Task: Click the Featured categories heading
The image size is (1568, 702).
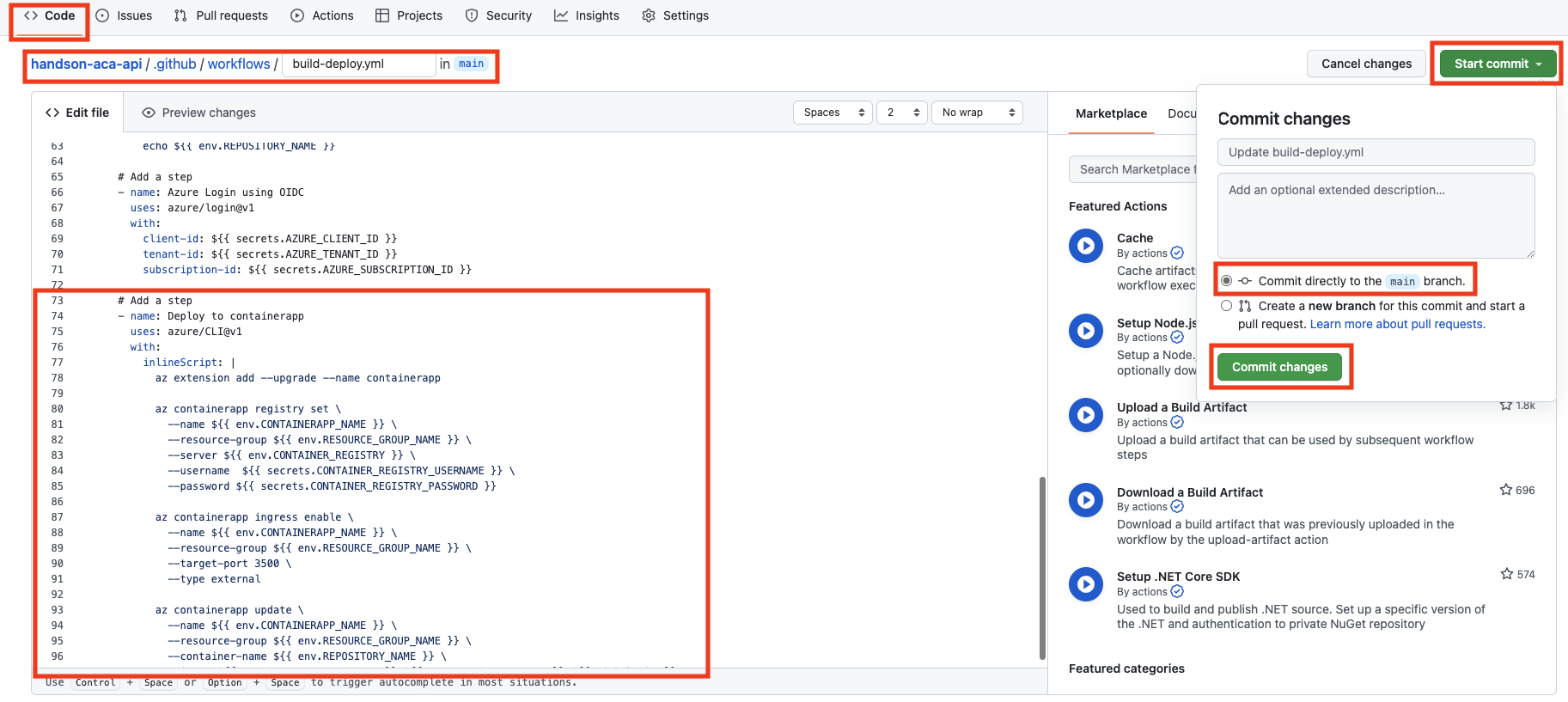Action: pos(1126,668)
